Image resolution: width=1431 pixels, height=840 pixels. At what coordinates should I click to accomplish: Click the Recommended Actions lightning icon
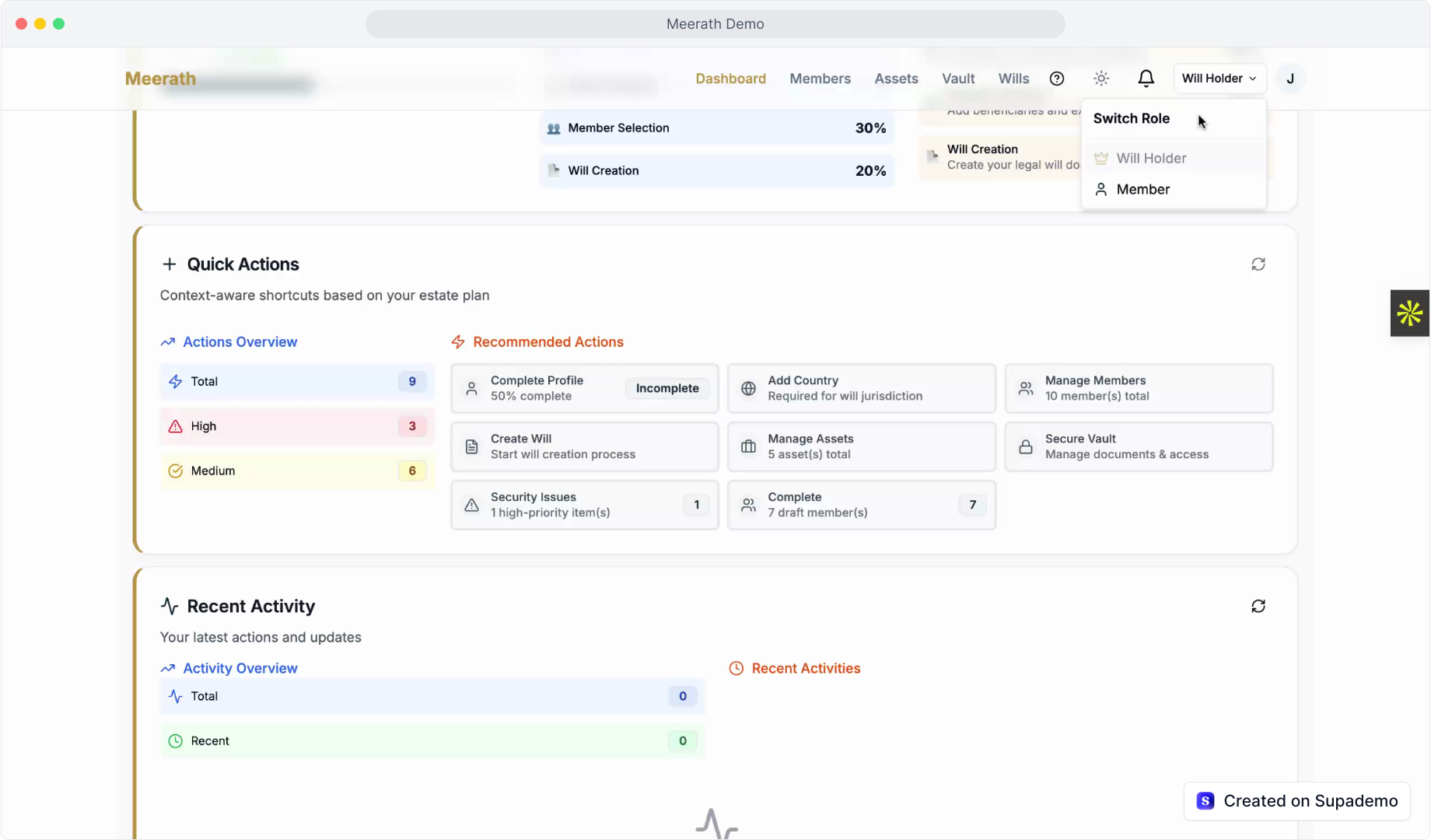458,342
